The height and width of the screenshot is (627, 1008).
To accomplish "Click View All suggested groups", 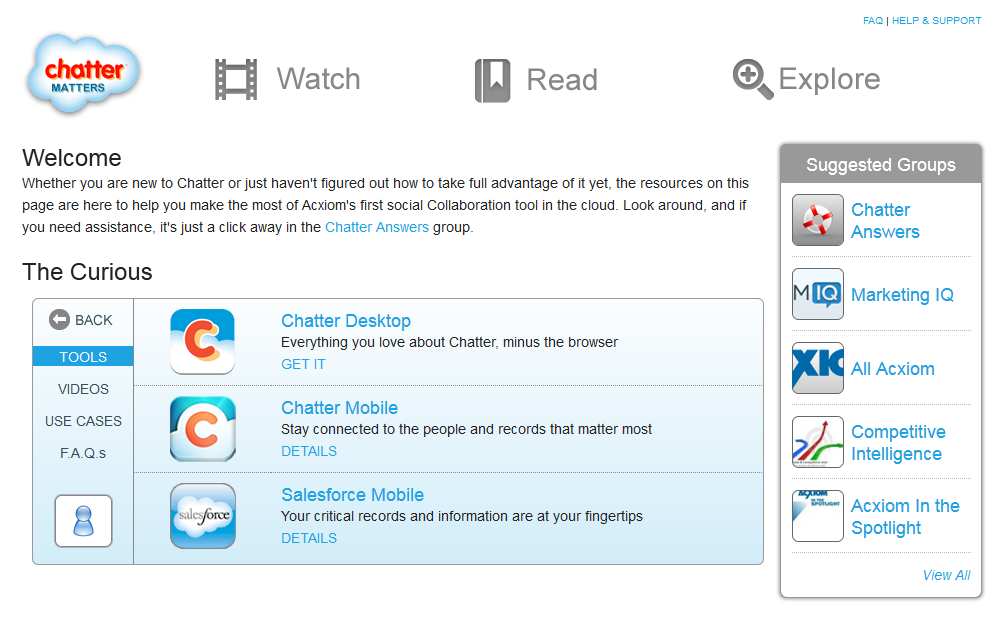I will tap(946, 575).
